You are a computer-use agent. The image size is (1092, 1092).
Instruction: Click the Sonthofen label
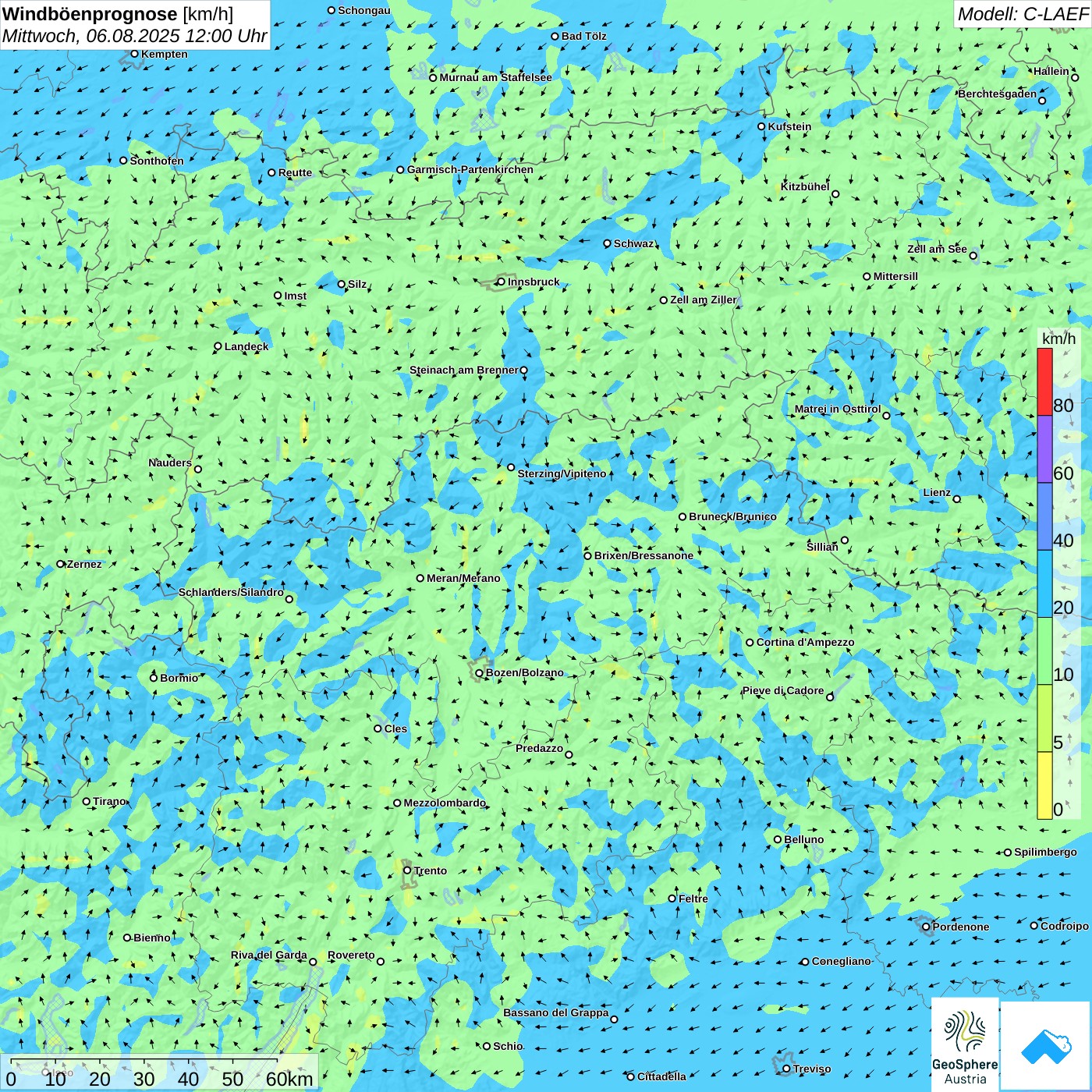pos(157,161)
